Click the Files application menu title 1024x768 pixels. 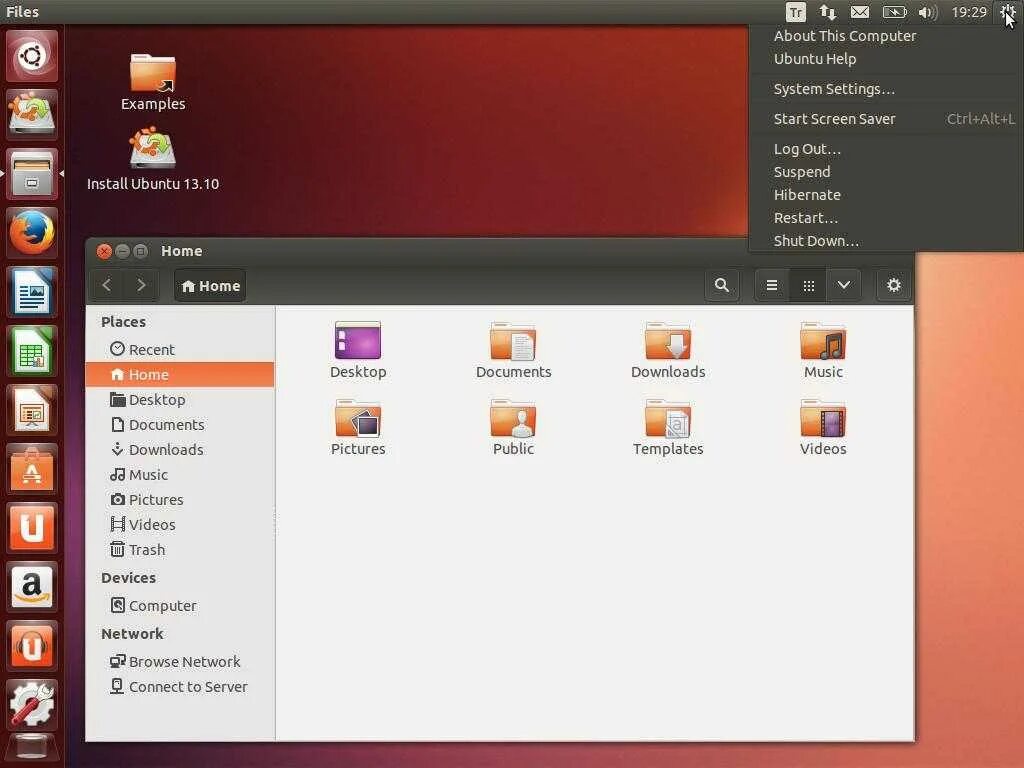pos(22,12)
